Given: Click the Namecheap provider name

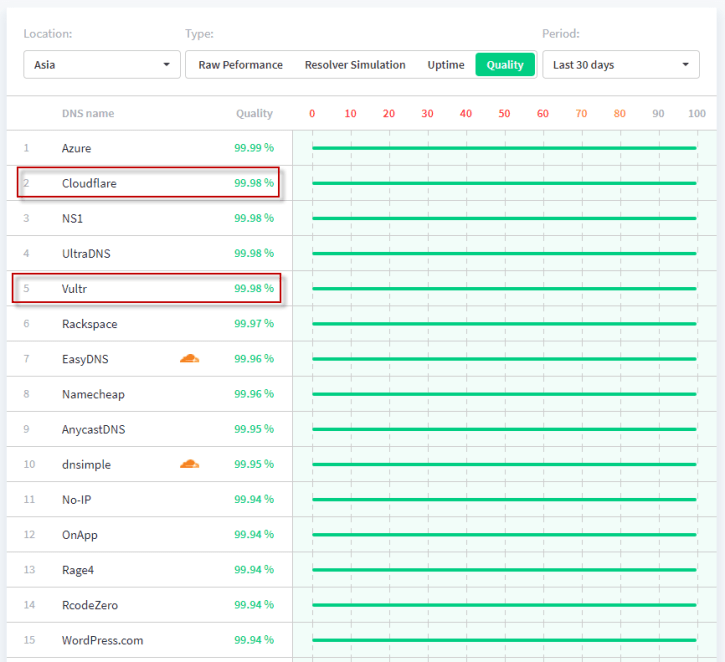Looking at the screenshot, I should [x=93, y=394].
